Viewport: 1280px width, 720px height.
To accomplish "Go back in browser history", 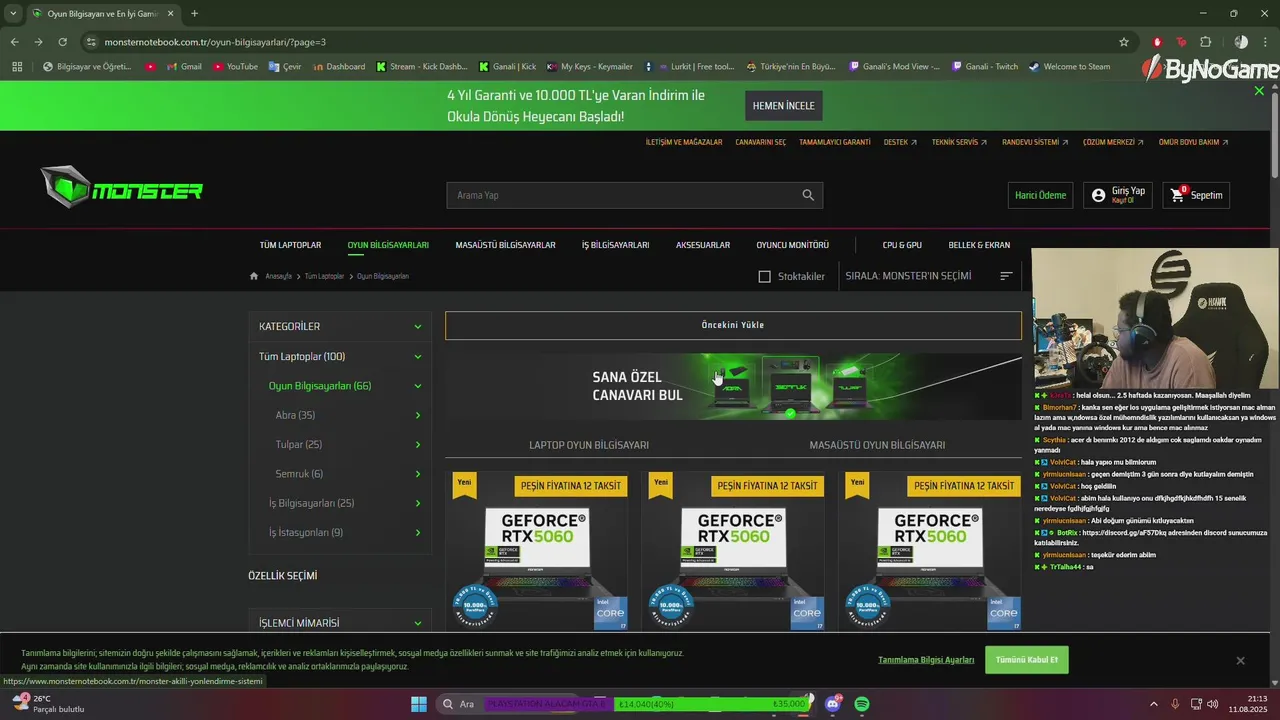I will point(14,42).
